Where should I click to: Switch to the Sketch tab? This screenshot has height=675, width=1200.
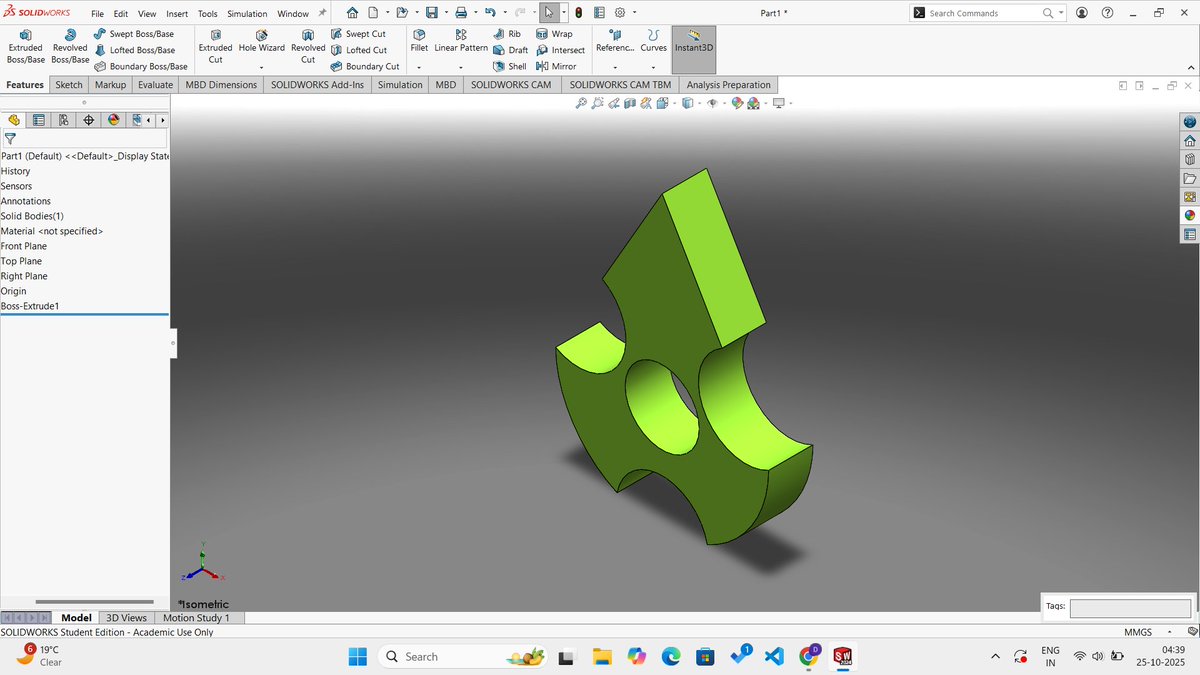pos(69,85)
